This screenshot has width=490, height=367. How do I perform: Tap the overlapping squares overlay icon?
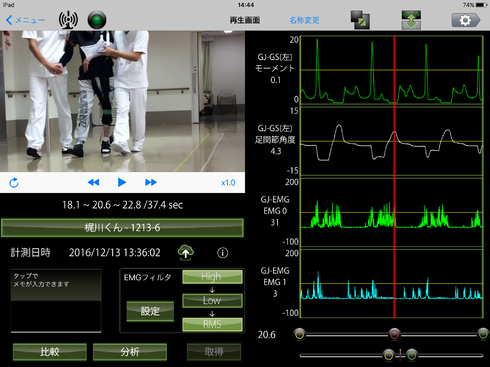click(x=360, y=20)
